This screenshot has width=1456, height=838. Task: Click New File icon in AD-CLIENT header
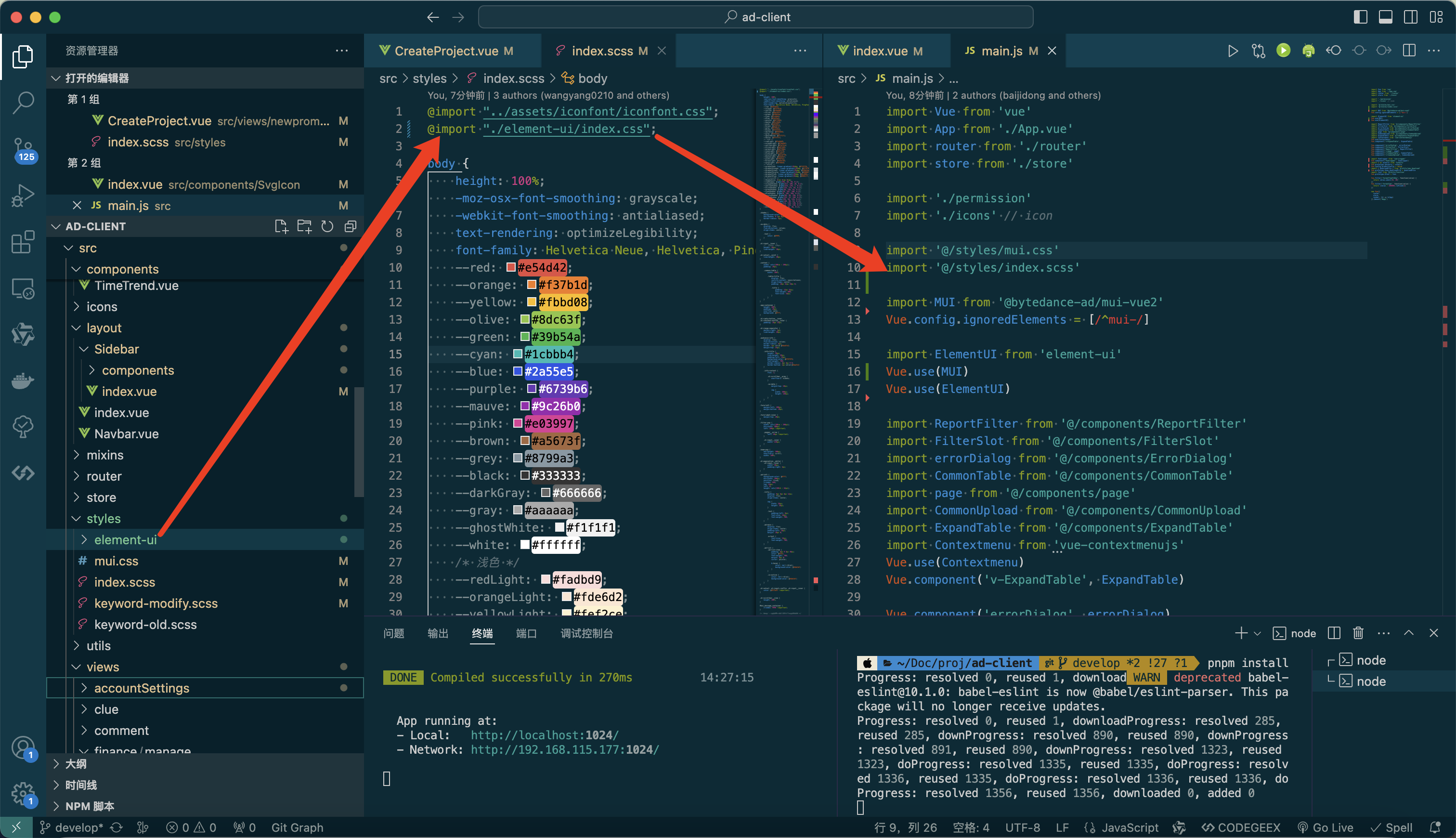[x=281, y=226]
